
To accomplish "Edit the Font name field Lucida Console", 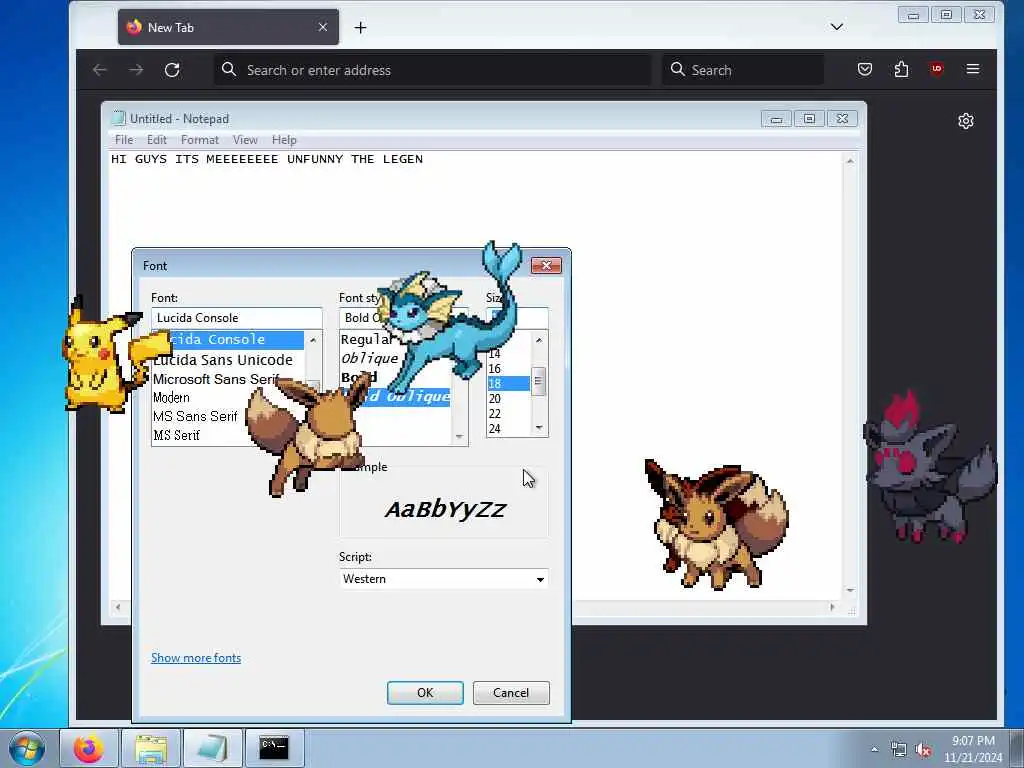I will pos(236,318).
